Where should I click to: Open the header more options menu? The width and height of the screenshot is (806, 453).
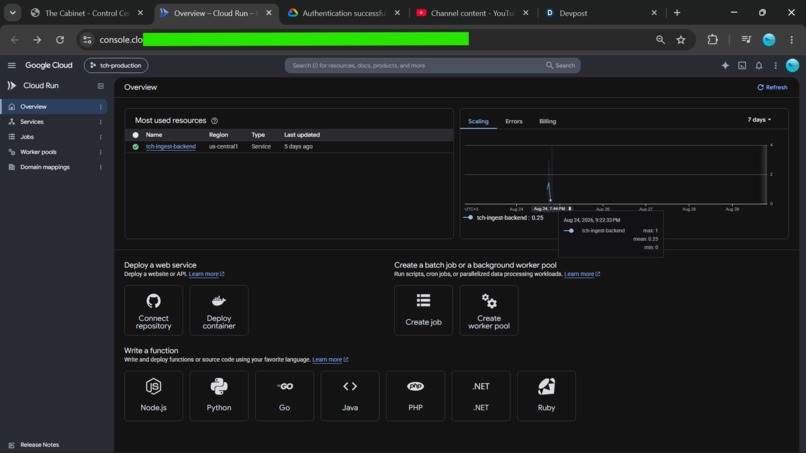coord(776,65)
